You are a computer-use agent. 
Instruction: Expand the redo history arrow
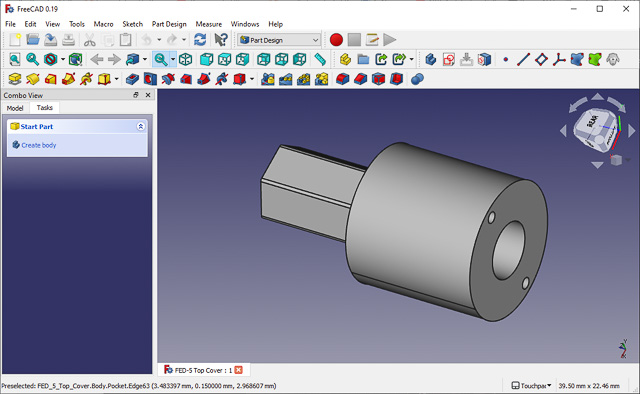tap(184, 40)
